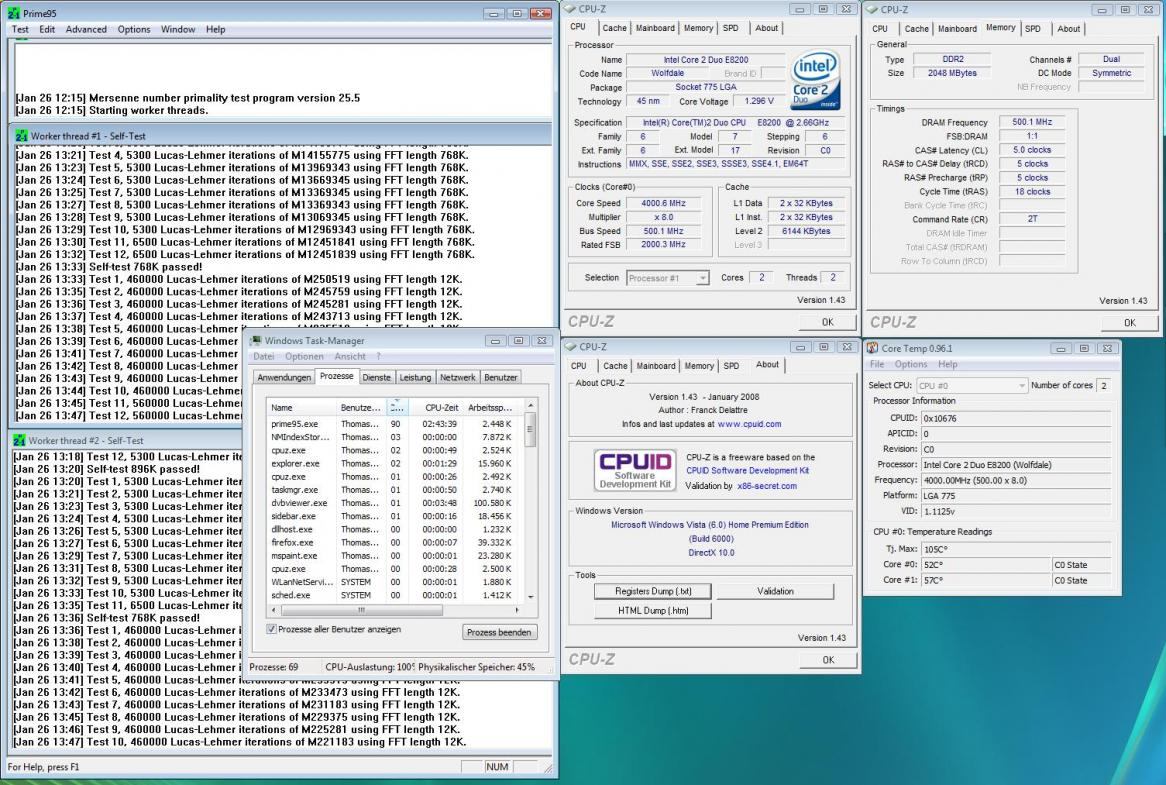Open SPD tab in CPU-Z Memory window

coord(1033,29)
